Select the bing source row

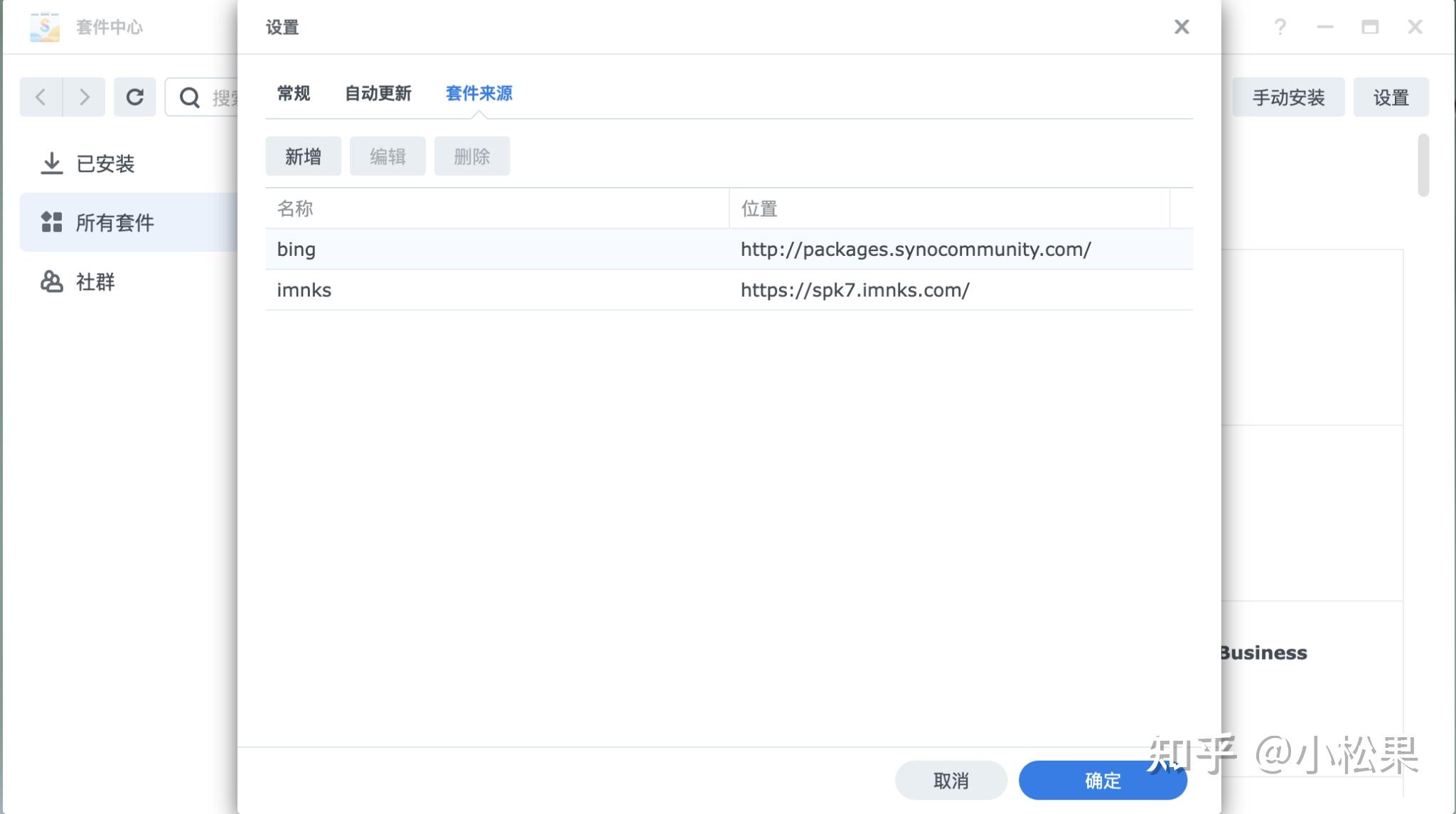729,250
